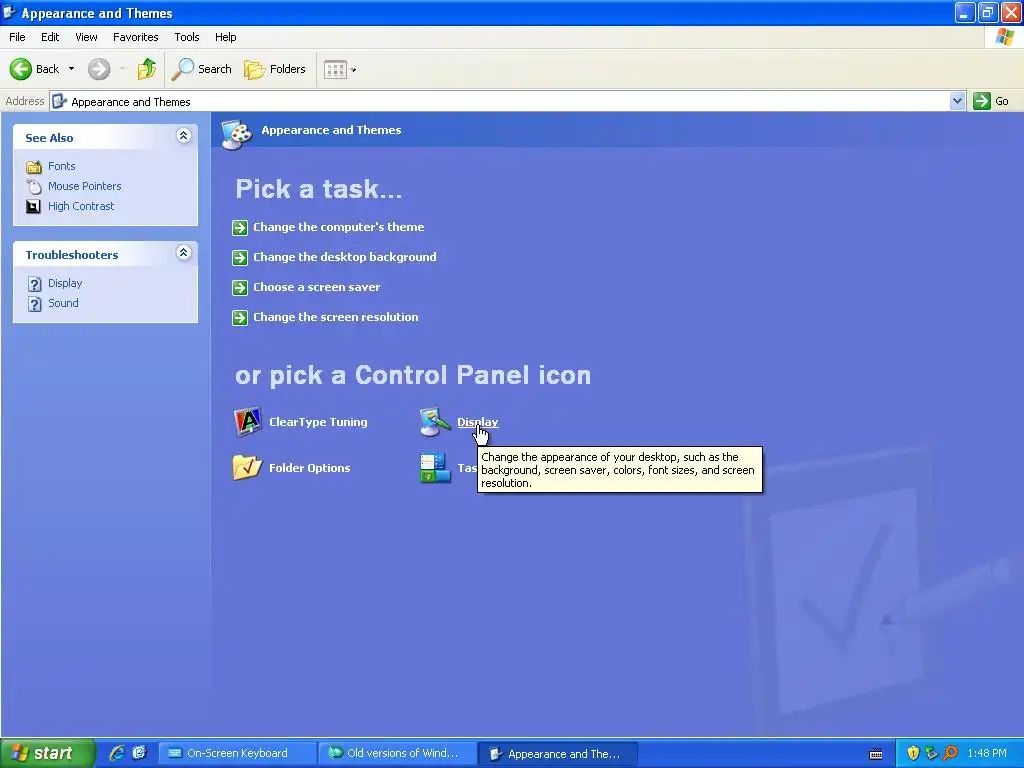Open the Folder Options icon
Screen dimensions: 1024x768
(248, 468)
